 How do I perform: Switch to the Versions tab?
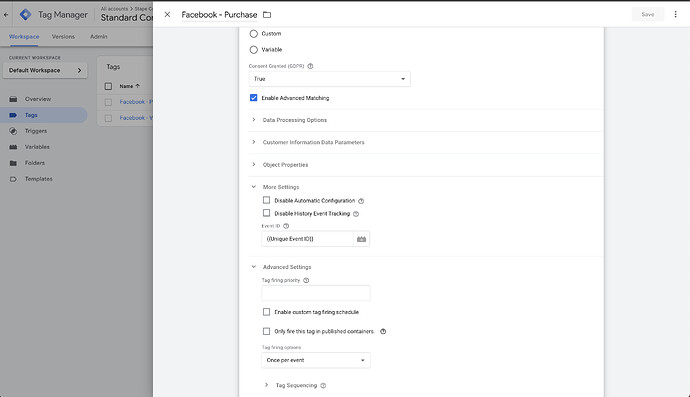coord(63,37)
